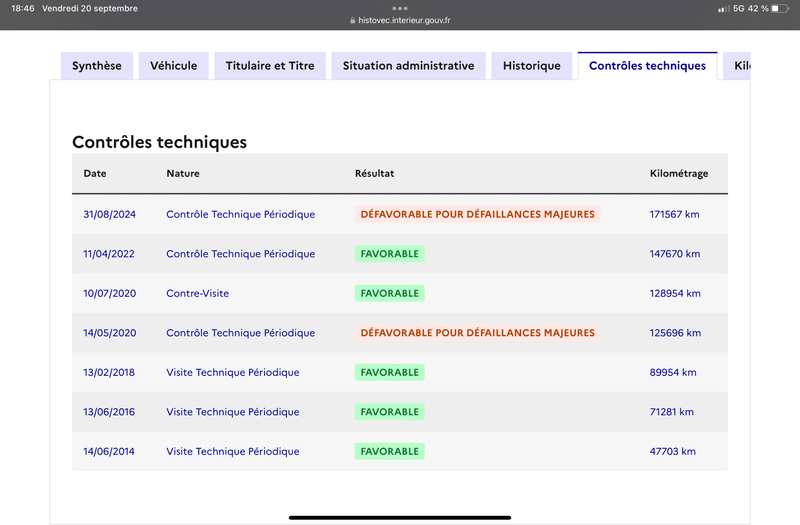The image size is (800, 525).
Task: Click the DÉFAVORABLE badge for 14/05/2020
Action: click(x=478, y=333)
